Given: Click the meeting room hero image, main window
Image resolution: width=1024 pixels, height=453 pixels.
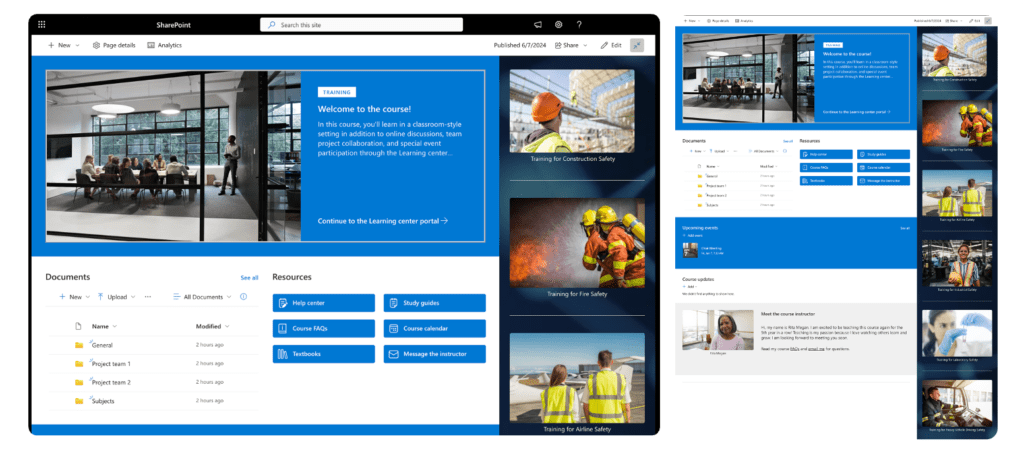Looking at the screenshot, I should [174, 157].
